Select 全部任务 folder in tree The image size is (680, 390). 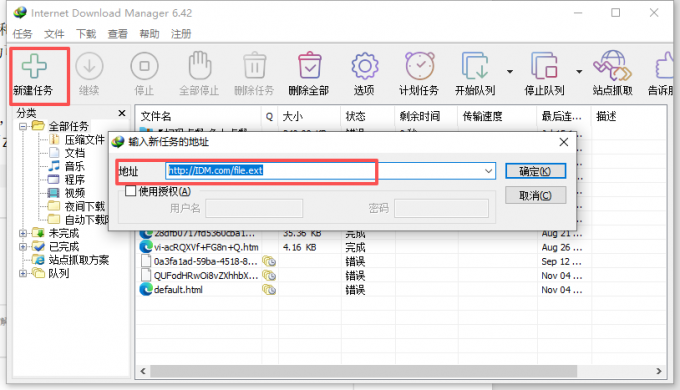tap(68, 126)
